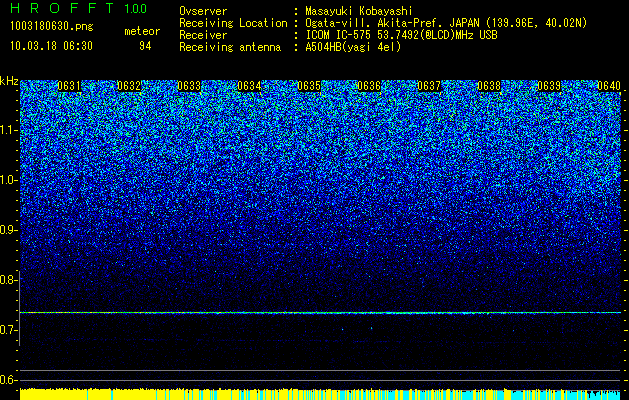This screenshot has height=400, width=629.
Task: Click the 0632 time marker
Action: point(129,86)
